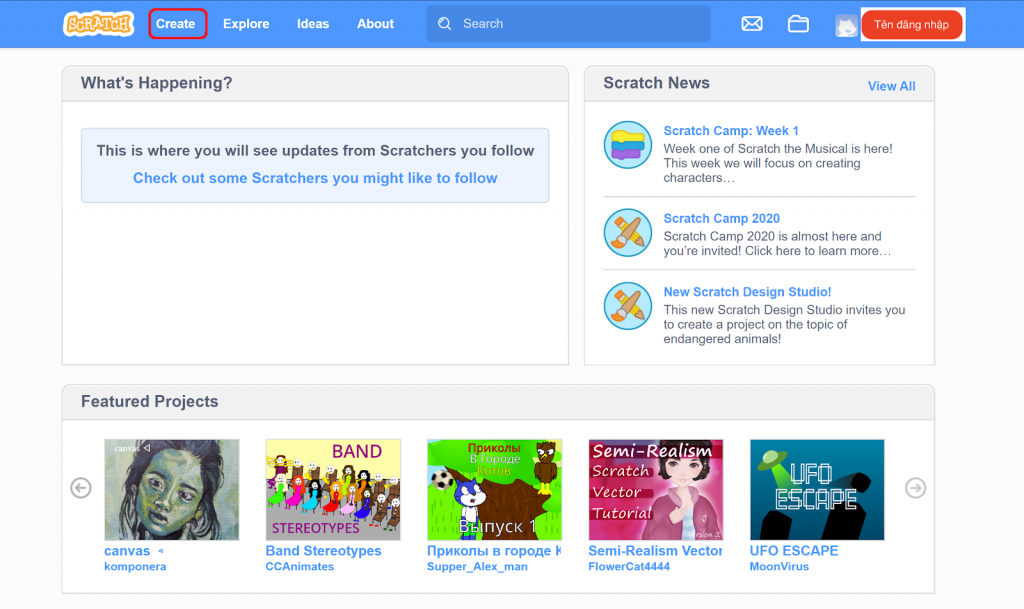Click the Featured Projects heading
1024x609 pixels.
click(x=150, y=401)
